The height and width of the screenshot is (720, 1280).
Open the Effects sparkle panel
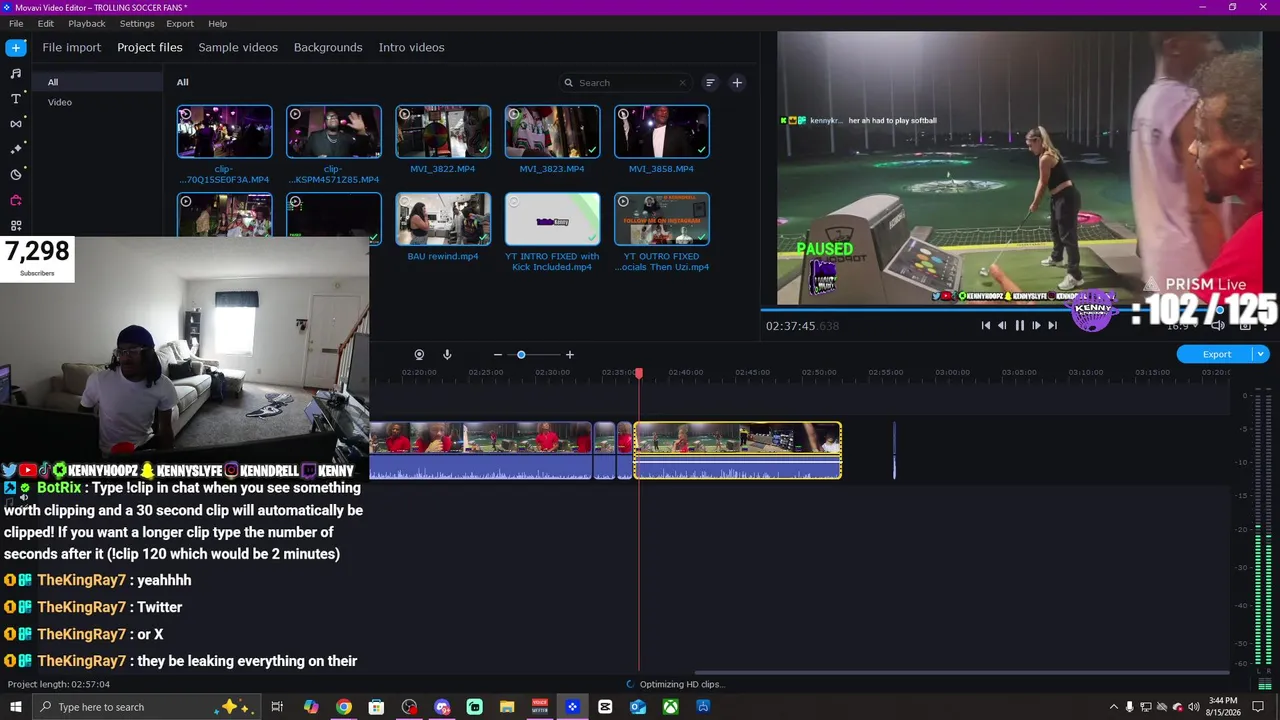tap(16, 149)
